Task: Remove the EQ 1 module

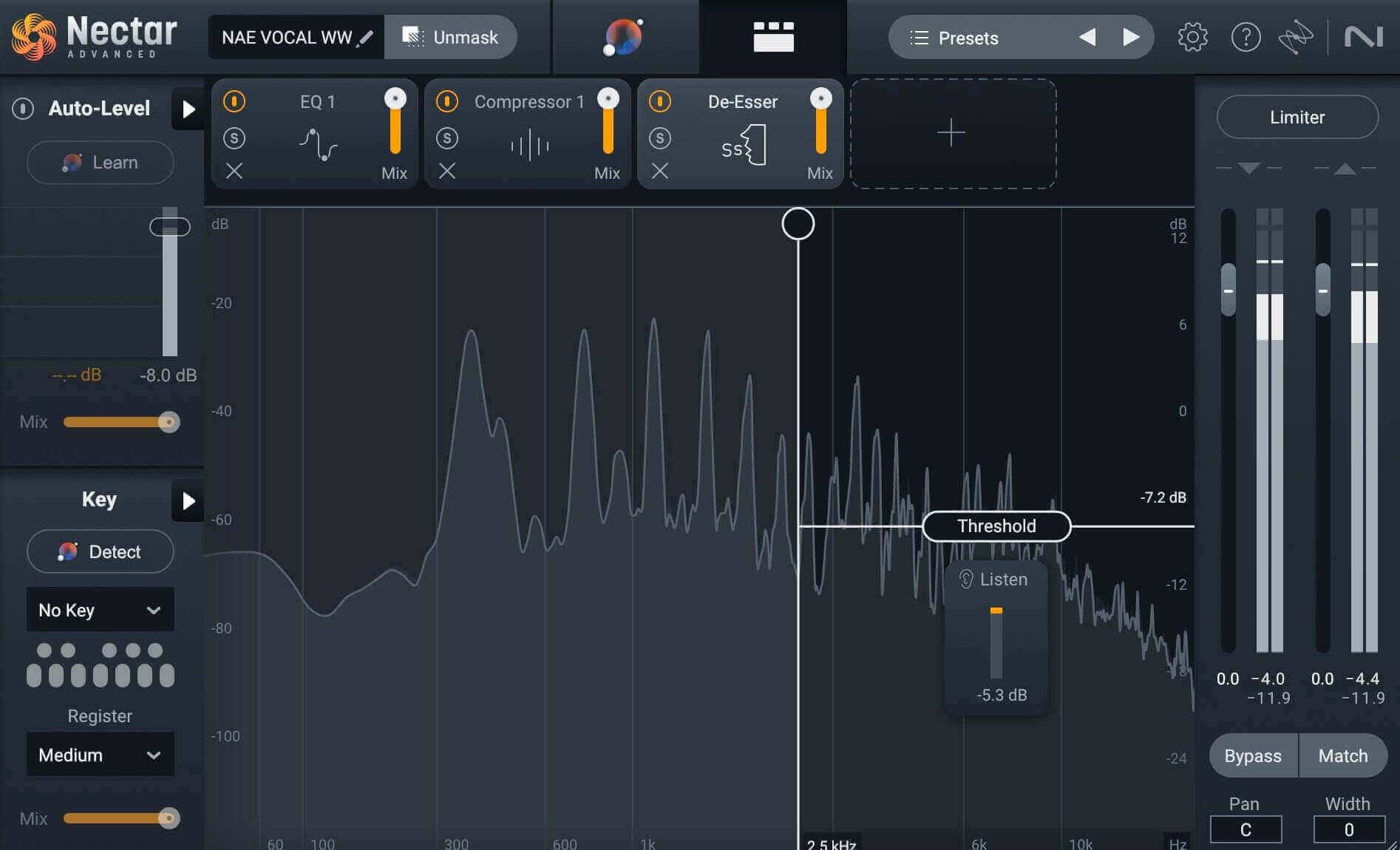Action: 234,171
